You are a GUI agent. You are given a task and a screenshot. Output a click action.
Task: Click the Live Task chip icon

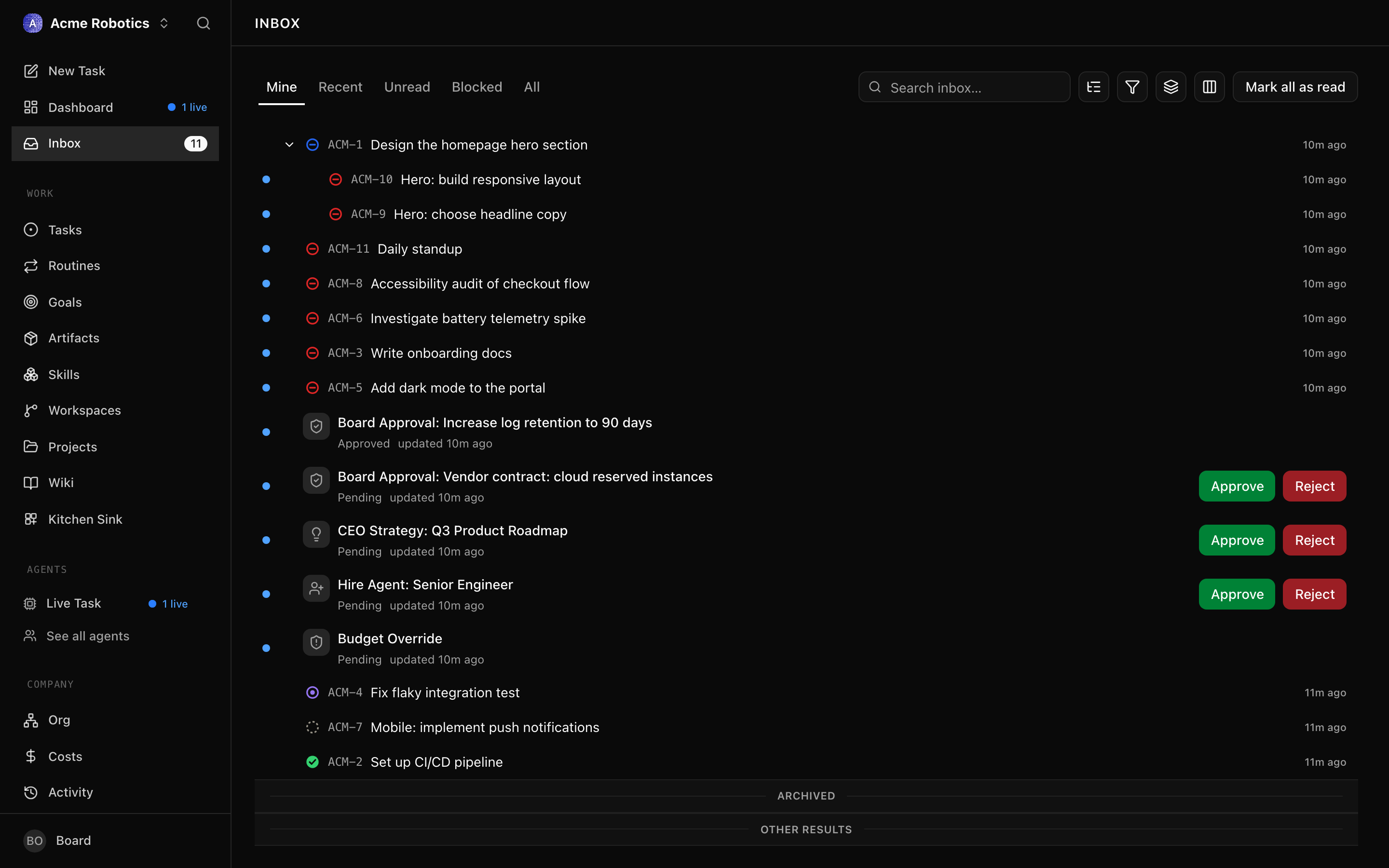(30, 603)
